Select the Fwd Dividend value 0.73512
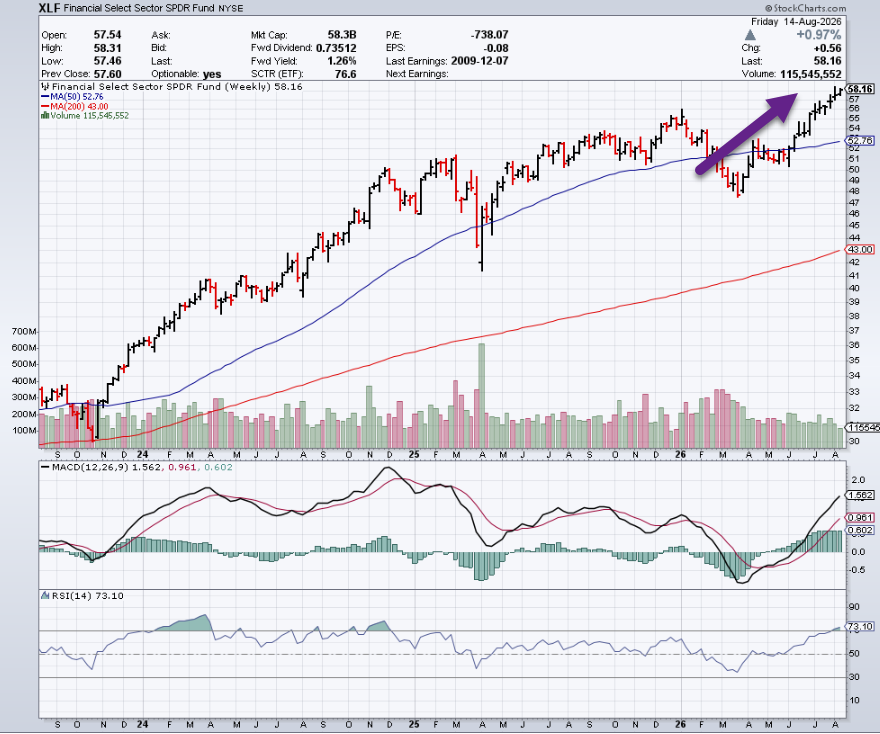Image resolution: width=880 pixels, height=734 pixels. 336,48
